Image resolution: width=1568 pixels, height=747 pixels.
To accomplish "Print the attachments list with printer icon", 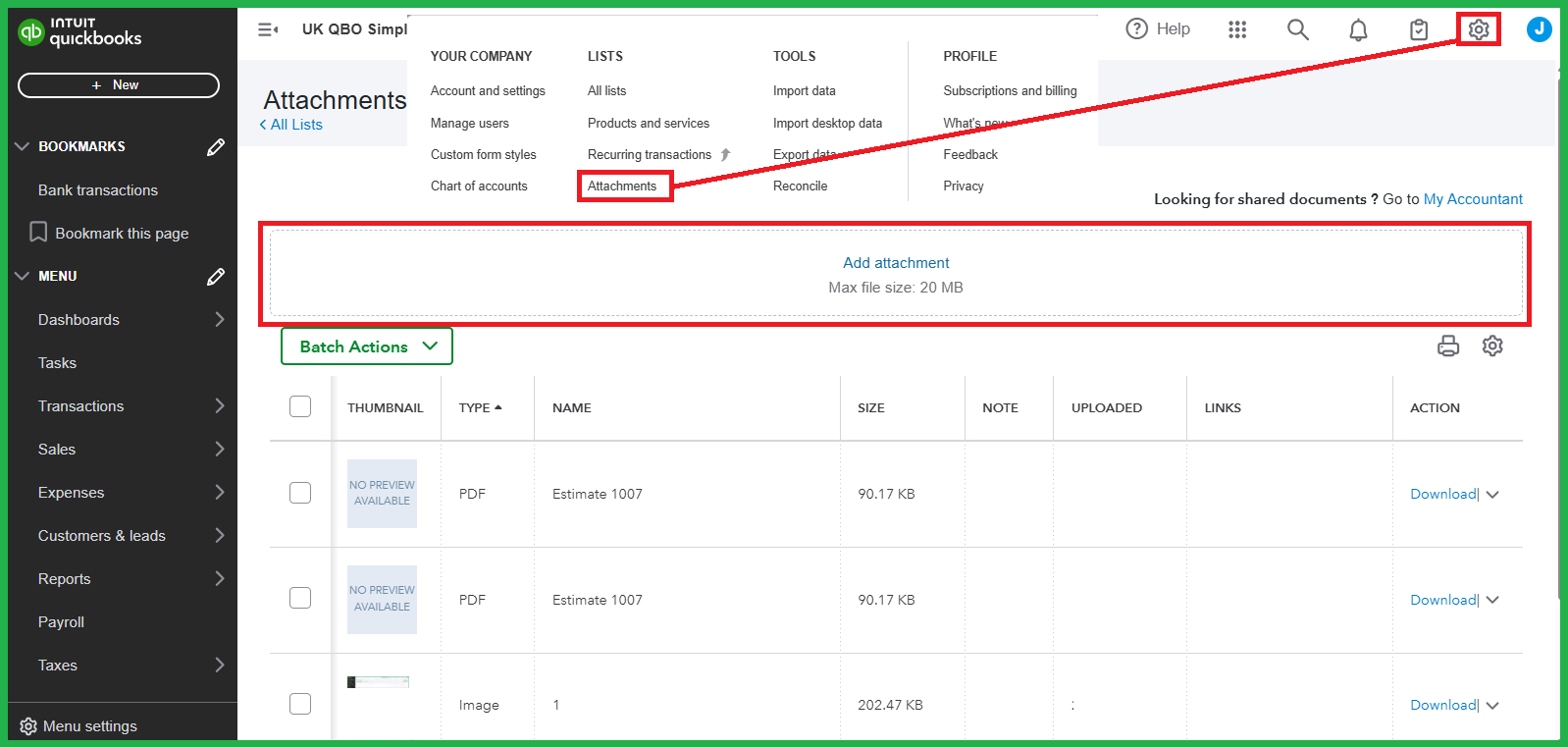I will coord(1448,346).
